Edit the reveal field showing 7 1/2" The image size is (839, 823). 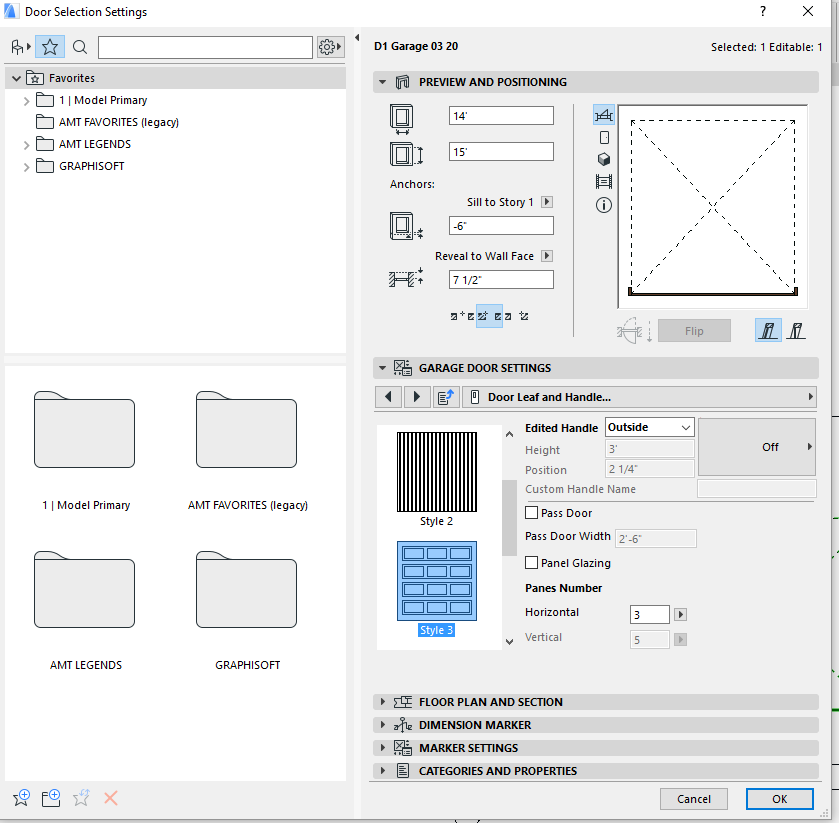pos(501,279)
